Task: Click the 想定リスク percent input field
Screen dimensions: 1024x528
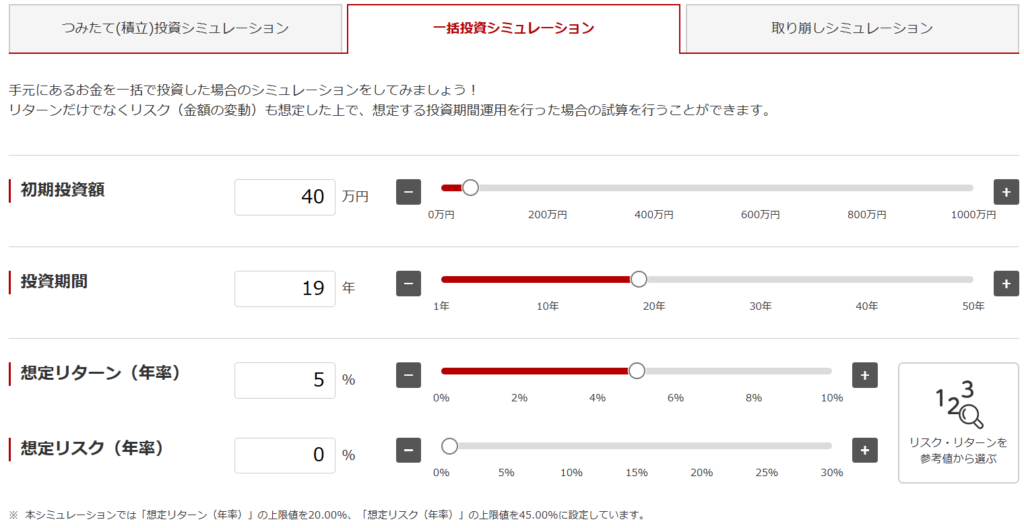Action: [x=285, y=455]
